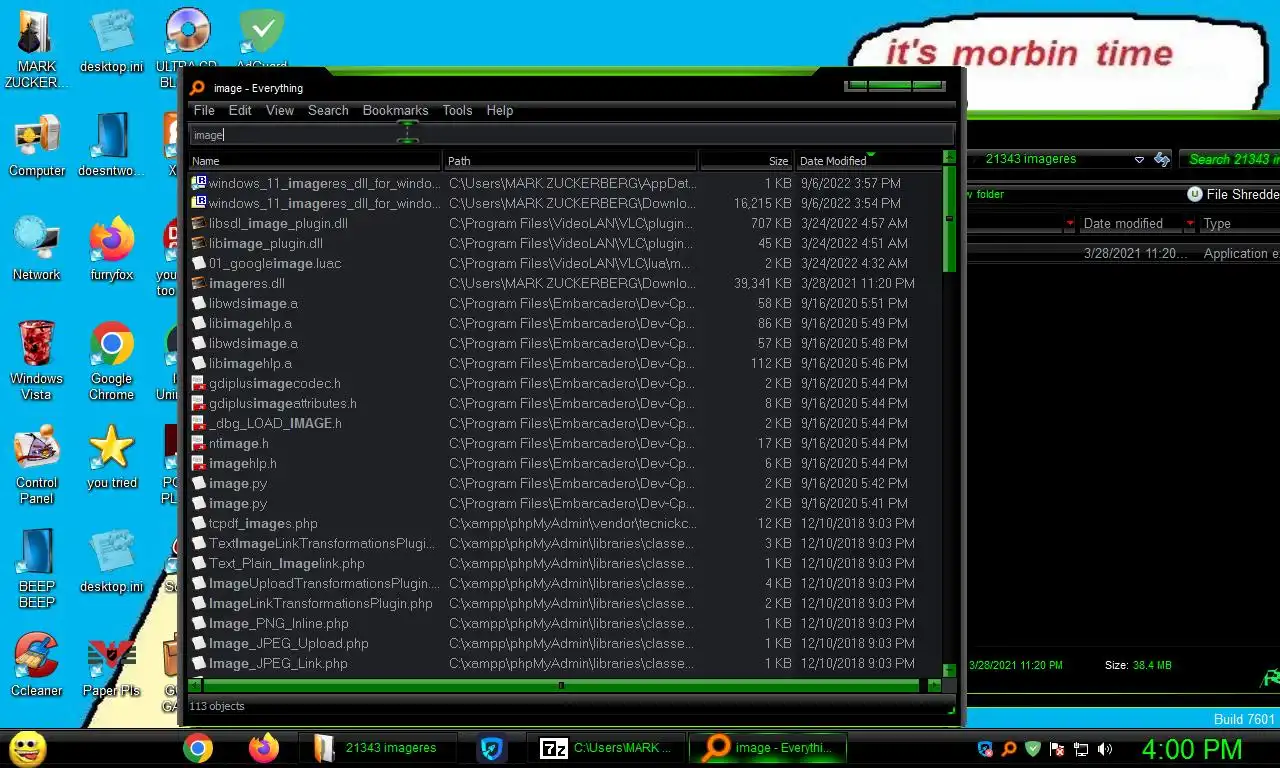Click the up arrow of the results vertical scrollbar

[x=949, y=157]
